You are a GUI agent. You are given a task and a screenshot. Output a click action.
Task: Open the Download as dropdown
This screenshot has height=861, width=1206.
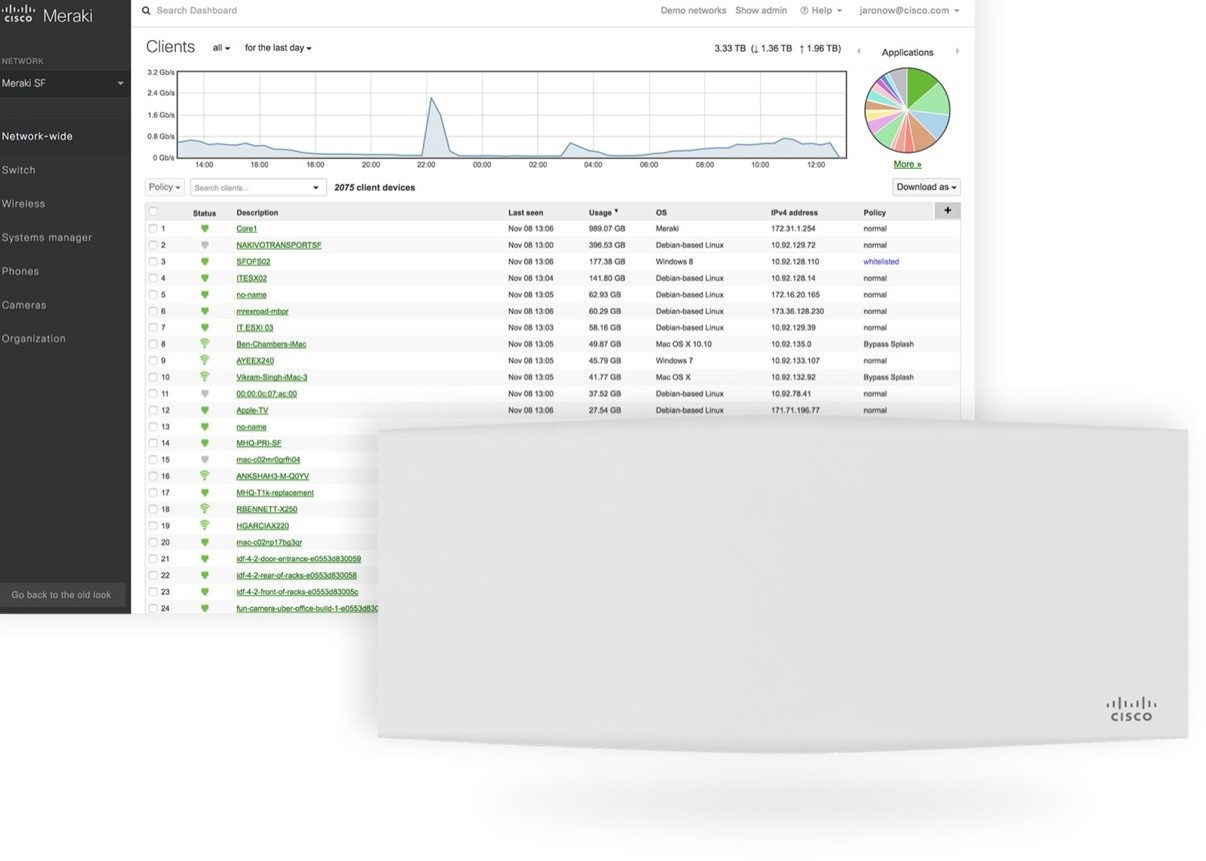click(x=926, y=187)
